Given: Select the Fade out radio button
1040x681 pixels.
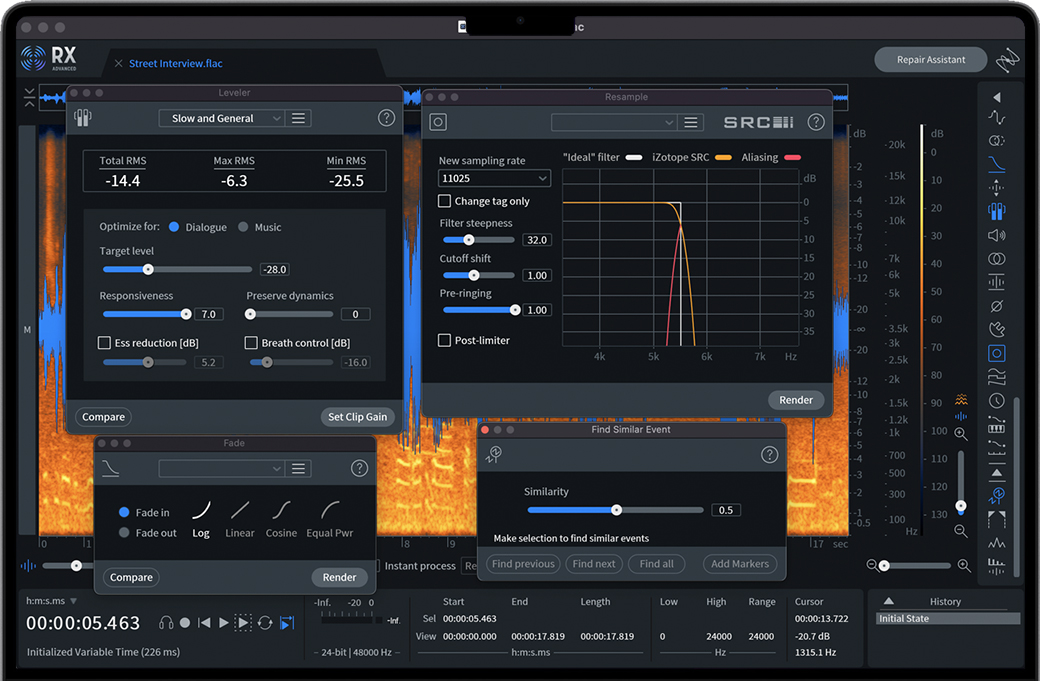Looking at the screenshot, I should (124, 533).
